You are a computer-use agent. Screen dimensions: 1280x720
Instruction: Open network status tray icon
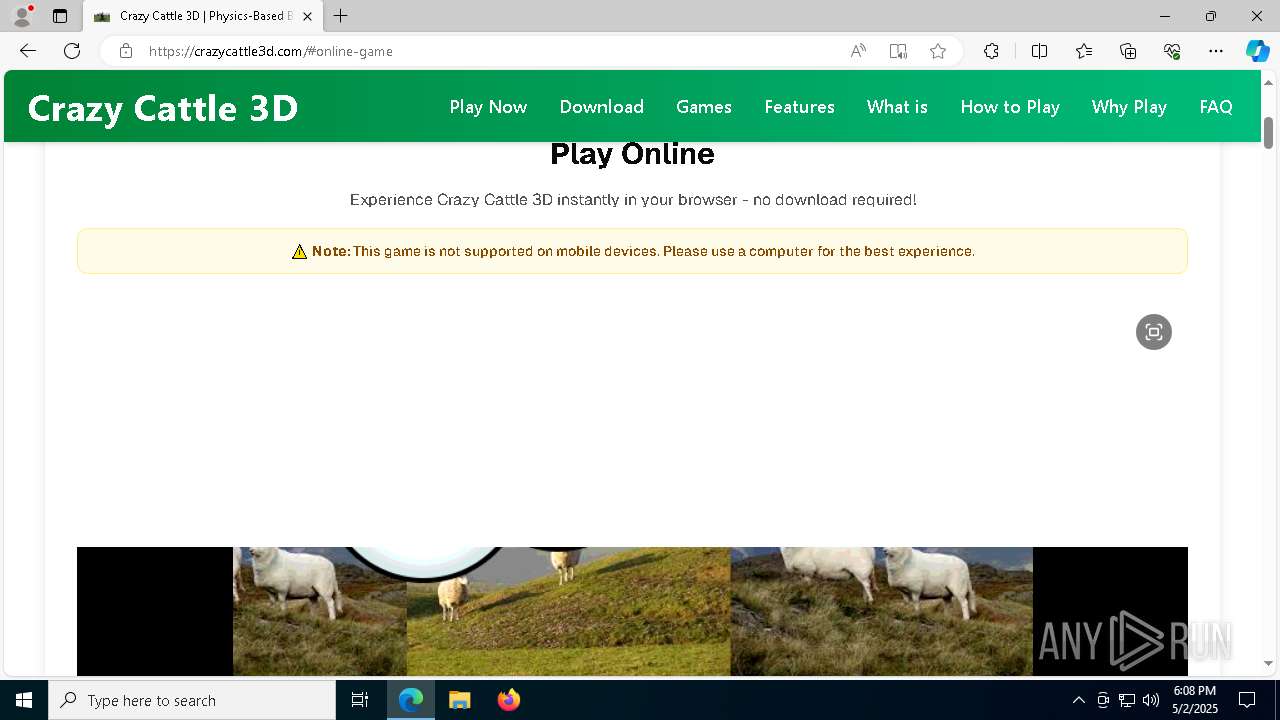click(x=1127, y=700)
